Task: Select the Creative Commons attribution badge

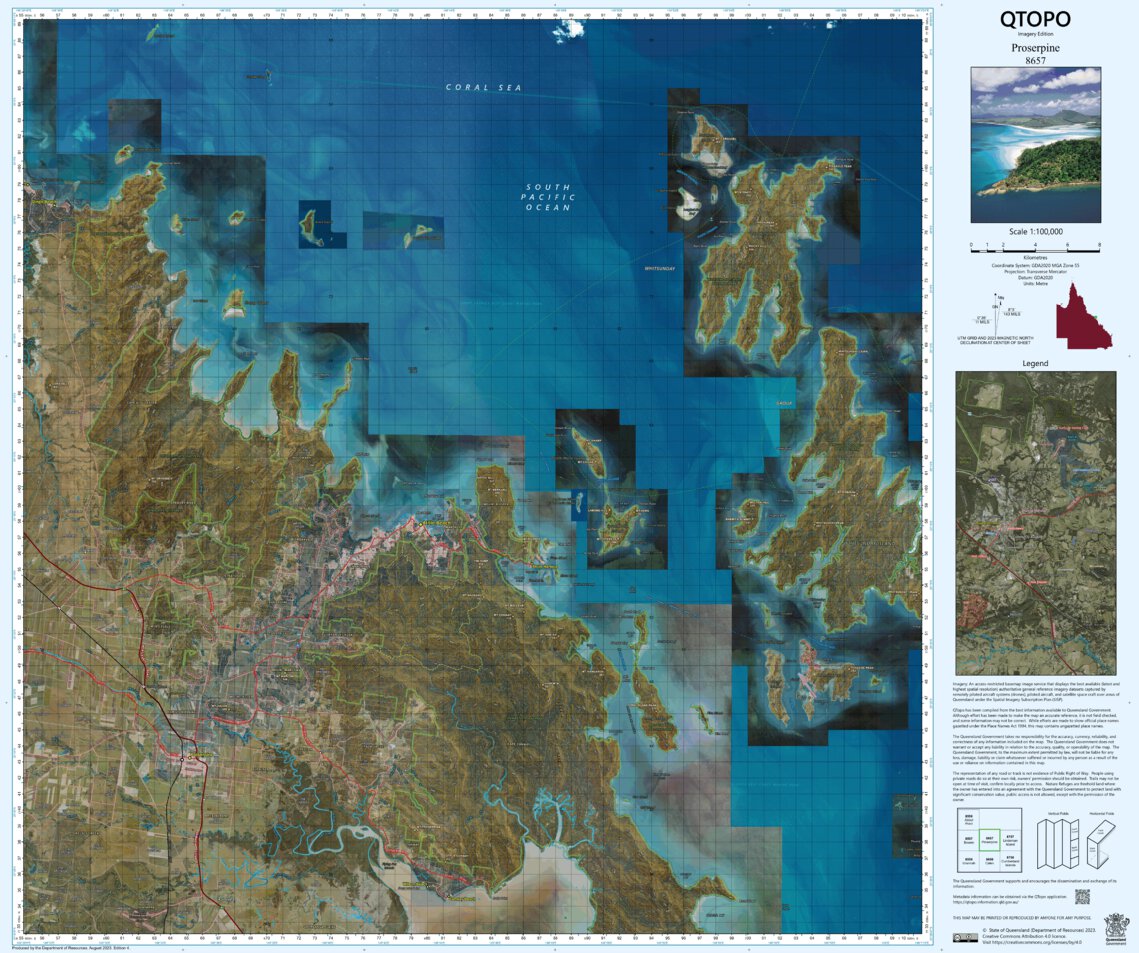Action: (x=966, y=937)
